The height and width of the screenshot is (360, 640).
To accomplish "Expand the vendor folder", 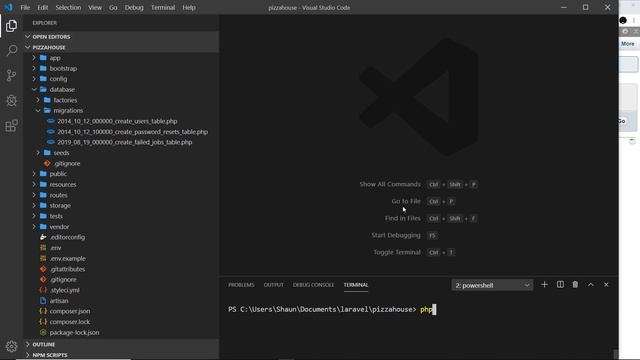I will point(59,227).
